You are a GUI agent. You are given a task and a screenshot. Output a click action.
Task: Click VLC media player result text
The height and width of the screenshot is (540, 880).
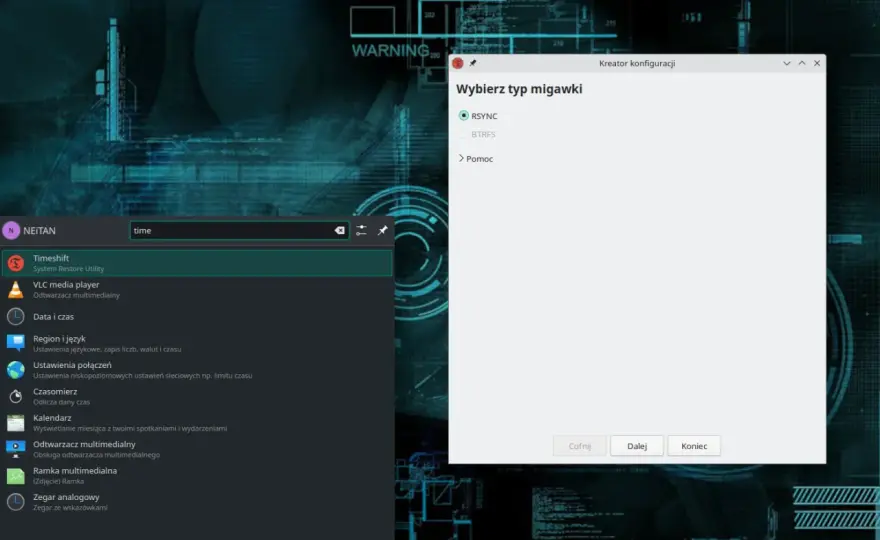pyautogui.click(x=66, y=285)
